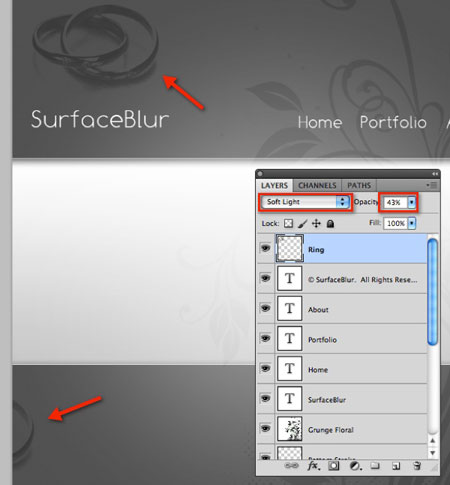Delete layer with trash icon
Viewport: 450px width, 485px height.
tap(417, 466)
